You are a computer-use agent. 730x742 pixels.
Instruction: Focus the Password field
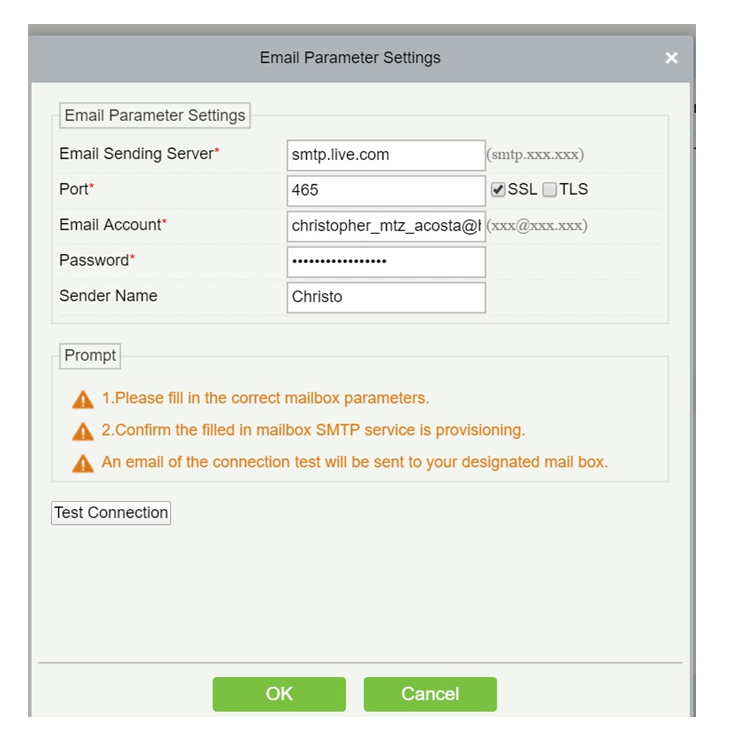coord(386,262)
